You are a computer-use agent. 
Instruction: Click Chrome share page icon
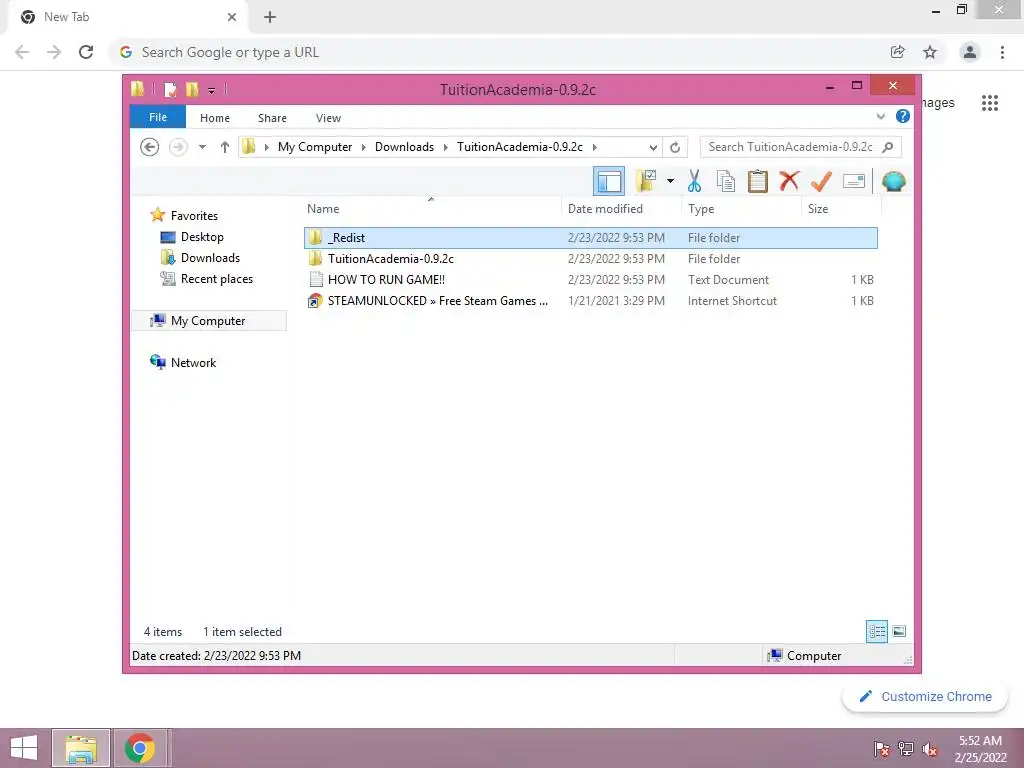(898, 52)
